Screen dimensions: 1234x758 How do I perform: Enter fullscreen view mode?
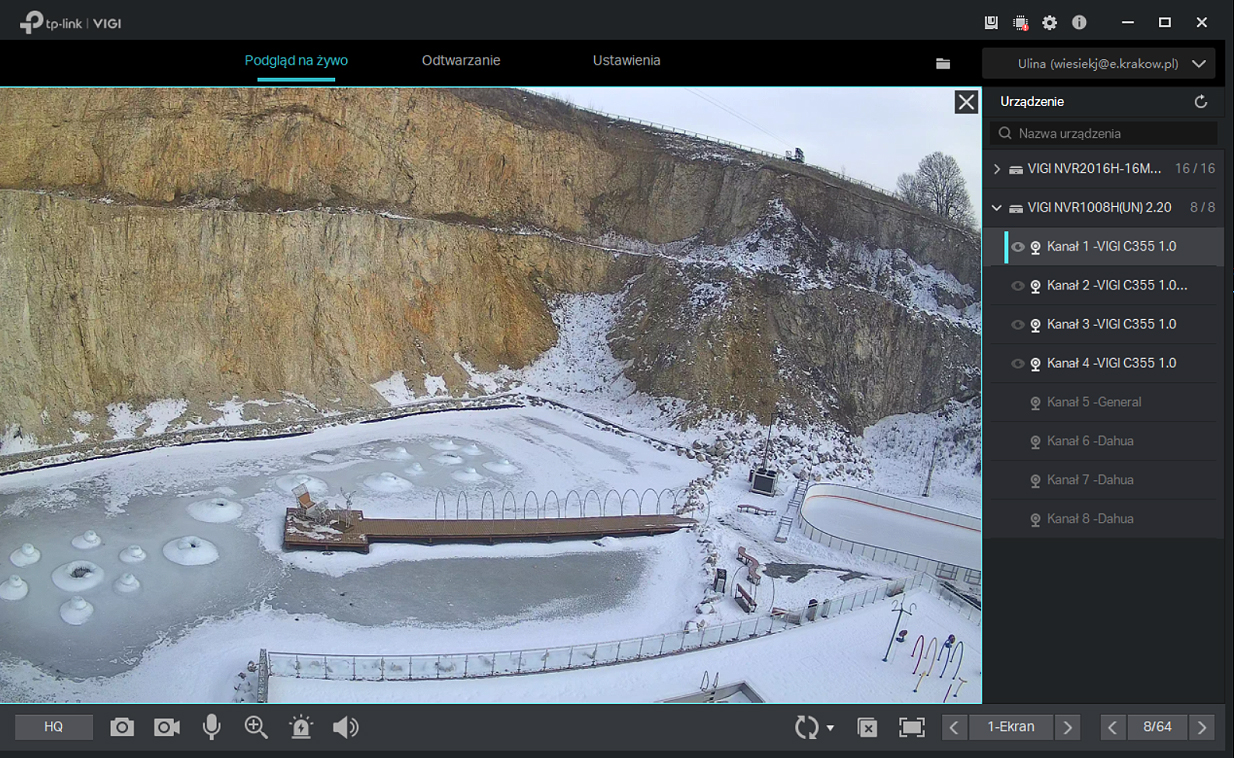[911, 727]
